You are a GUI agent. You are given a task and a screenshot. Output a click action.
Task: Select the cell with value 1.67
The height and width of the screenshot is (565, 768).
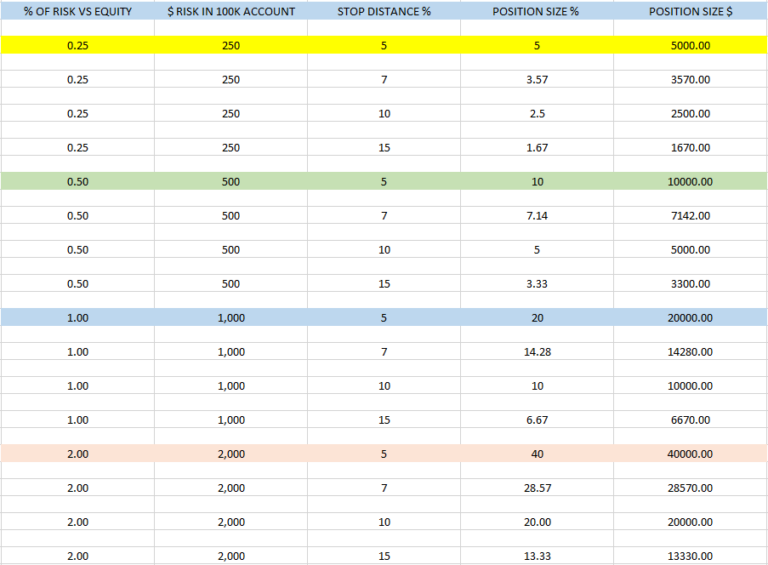pos(537,147)
